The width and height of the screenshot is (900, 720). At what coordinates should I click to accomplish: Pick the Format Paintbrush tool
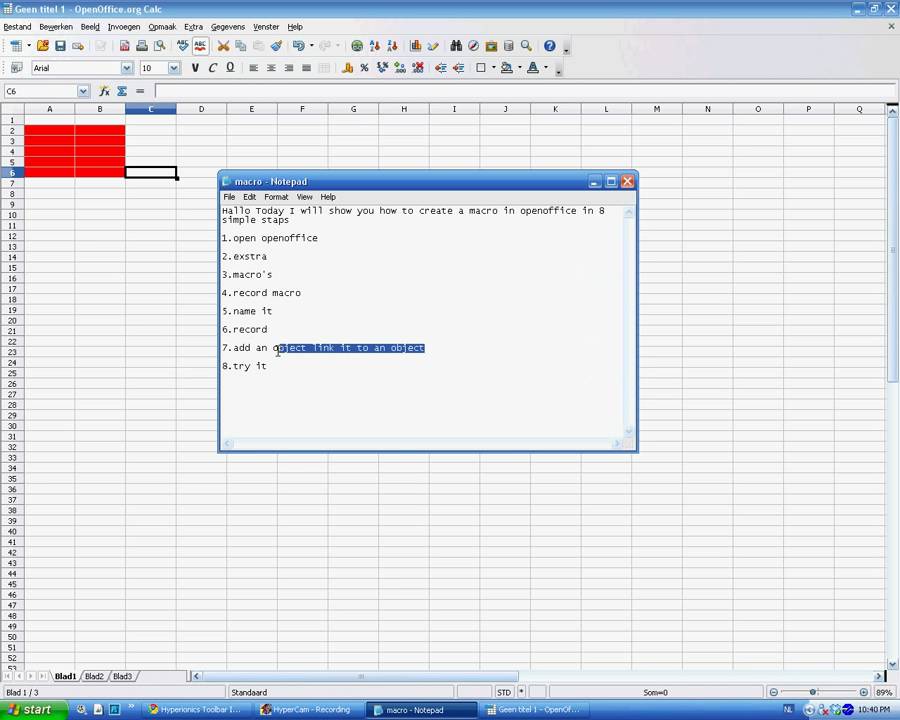(276, 46)
